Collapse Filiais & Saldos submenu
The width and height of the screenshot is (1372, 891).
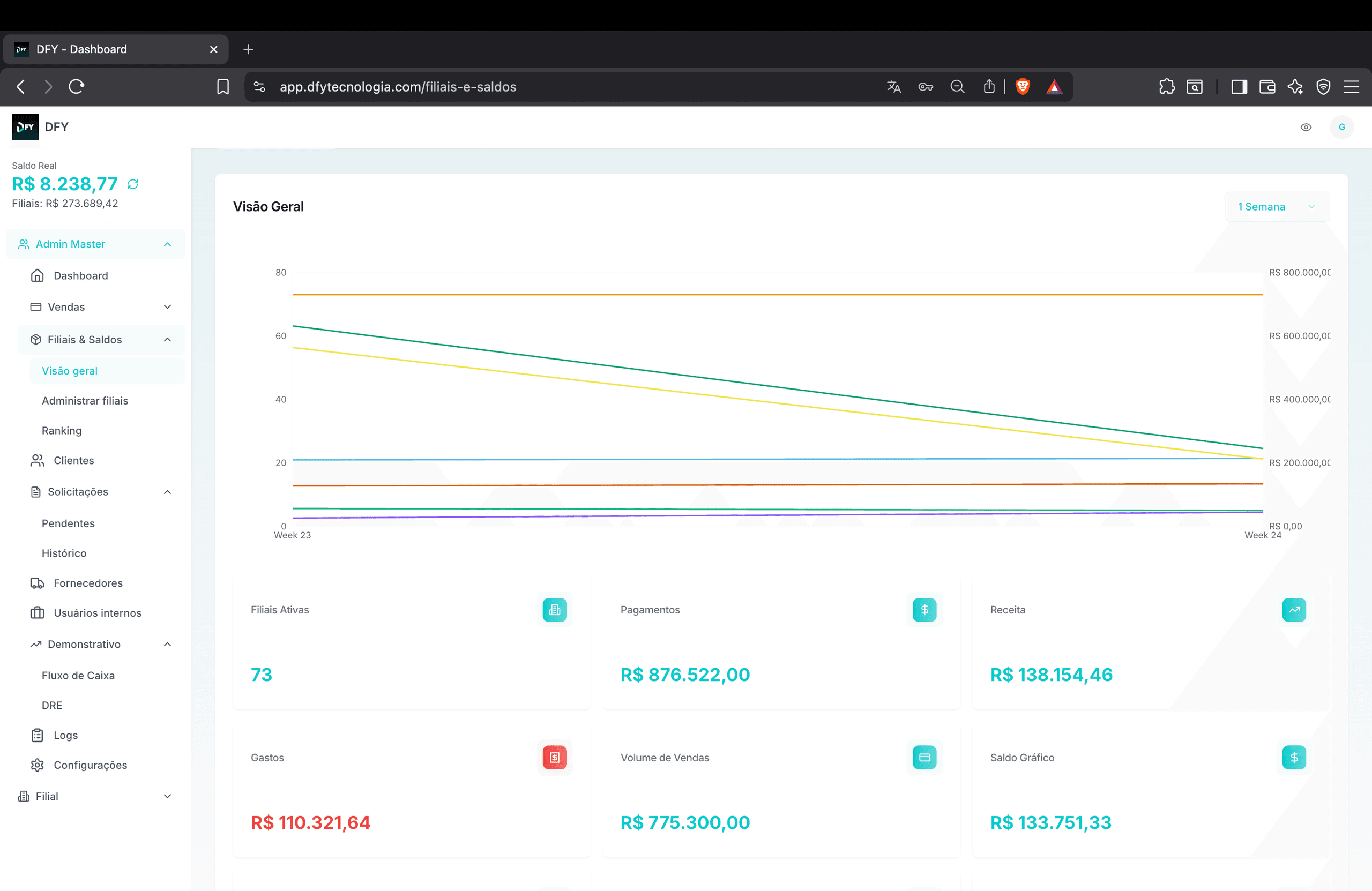coord(101,340)
